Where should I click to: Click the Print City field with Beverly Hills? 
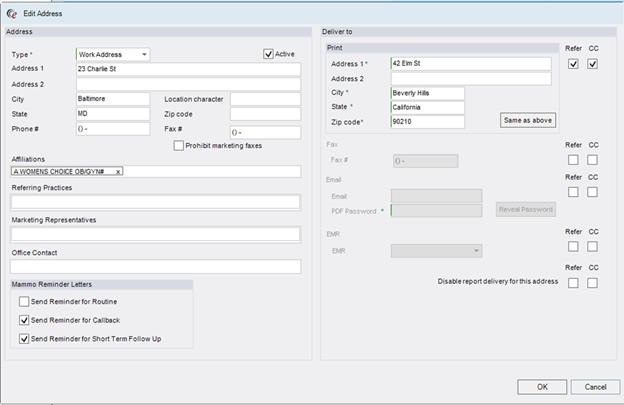click(427, 93)
